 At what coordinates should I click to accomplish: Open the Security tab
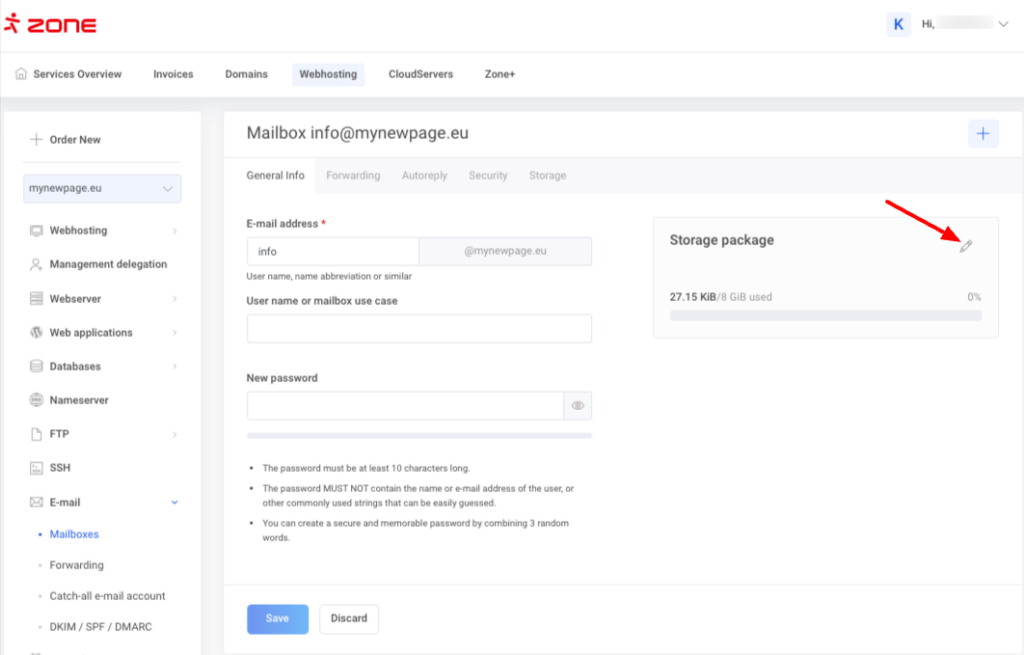click(x=488, y=175)
